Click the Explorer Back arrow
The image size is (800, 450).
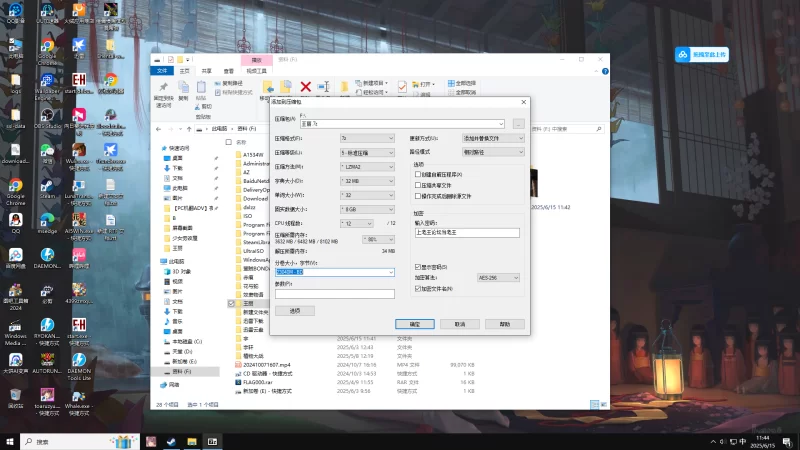159,129
